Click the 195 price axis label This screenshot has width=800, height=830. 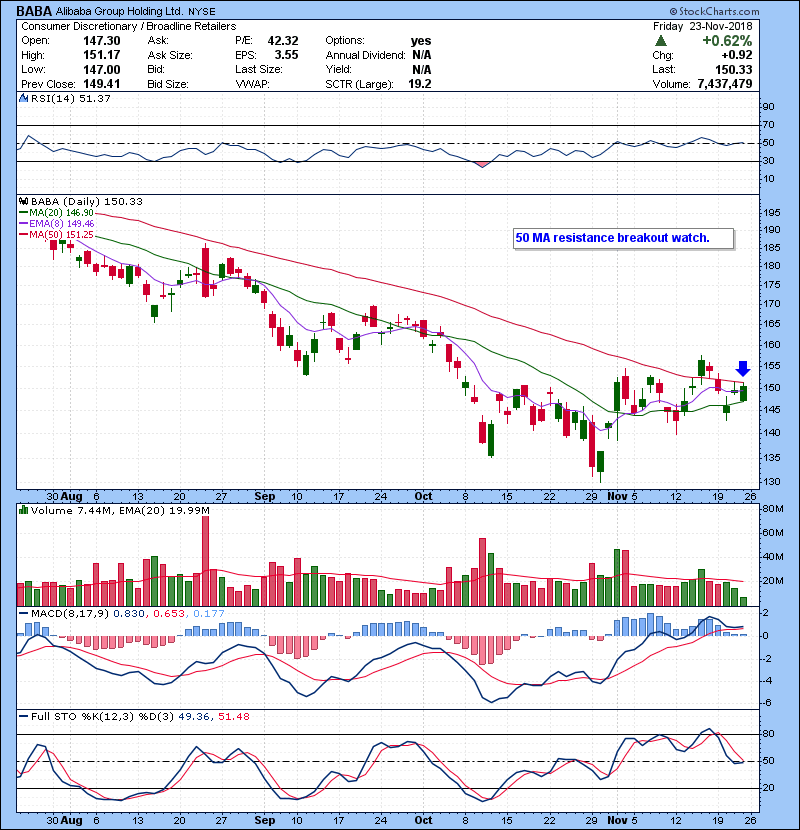tap(772, 213)
